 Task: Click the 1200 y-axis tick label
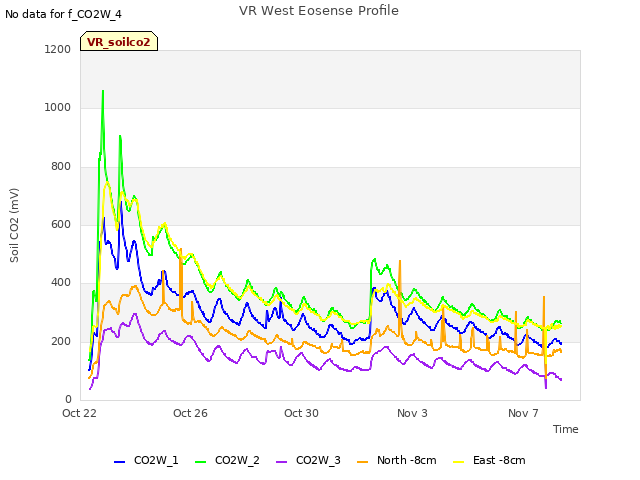tap(58, 49)
